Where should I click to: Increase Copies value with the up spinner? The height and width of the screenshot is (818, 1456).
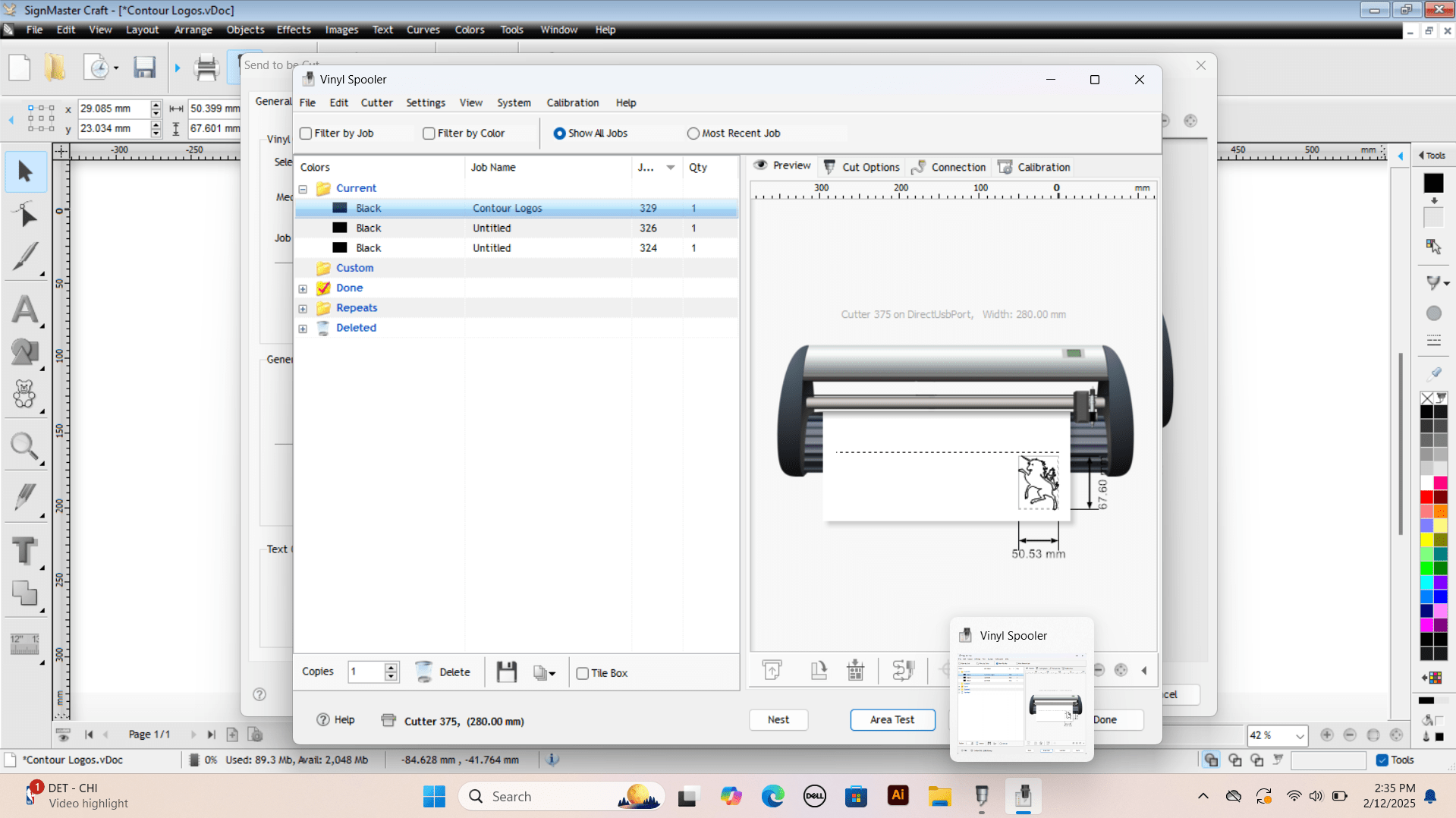(391, 668)
